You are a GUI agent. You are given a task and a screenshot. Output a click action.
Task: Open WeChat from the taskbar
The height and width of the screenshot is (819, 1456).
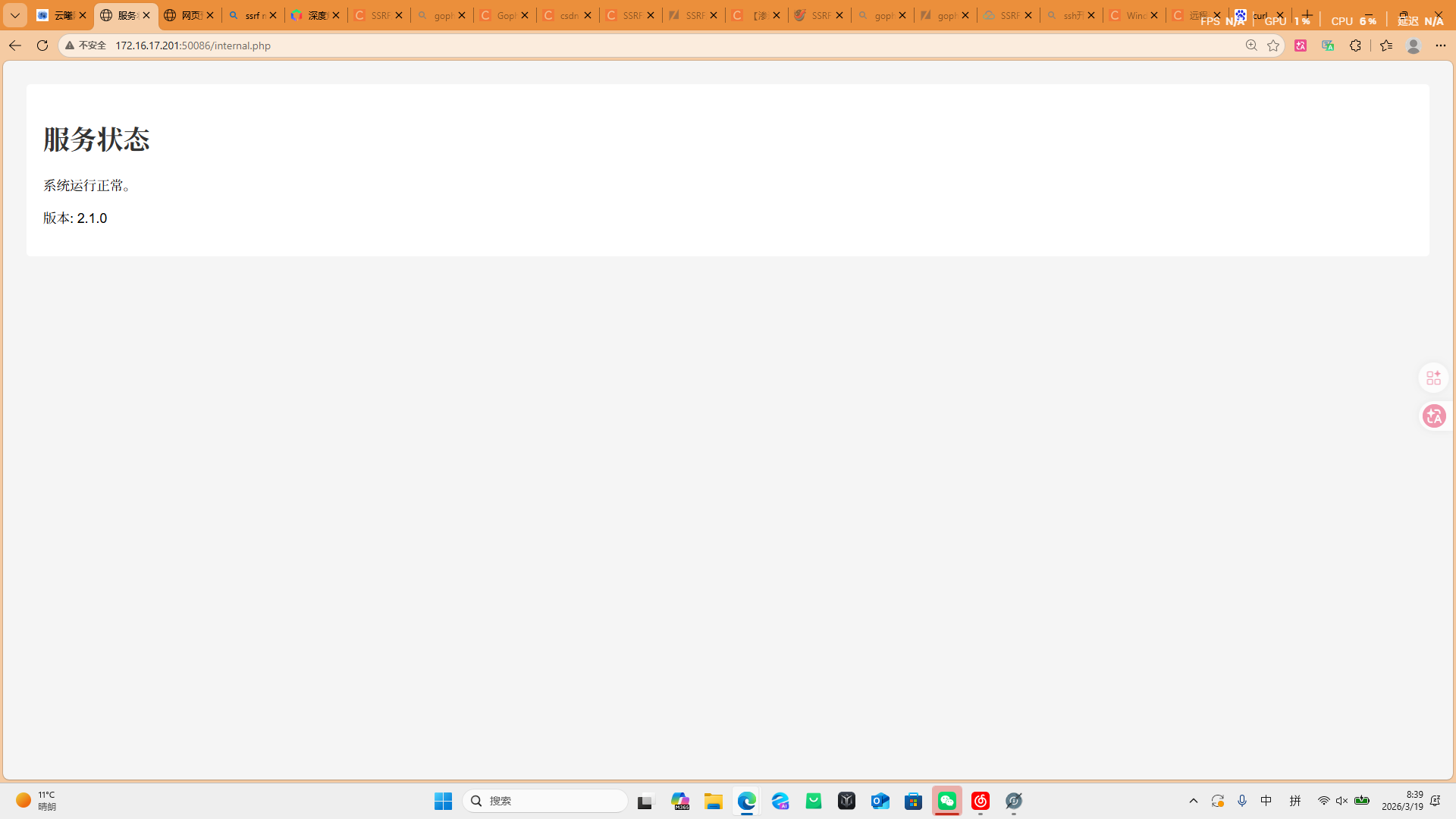(946, 801)
